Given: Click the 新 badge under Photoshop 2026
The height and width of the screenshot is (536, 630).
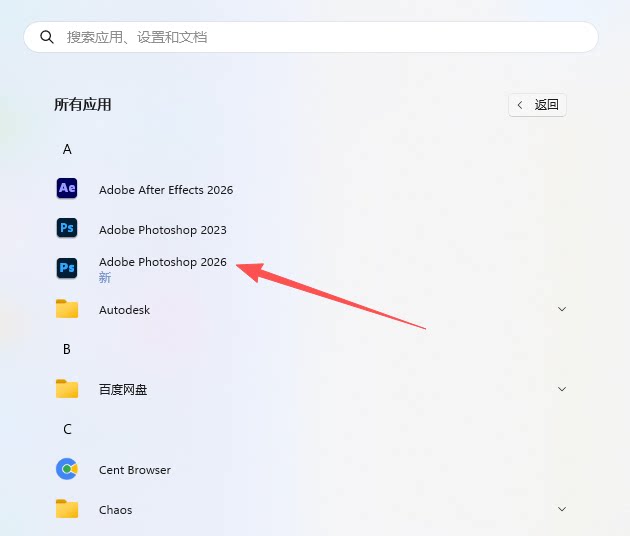Looking at the screenshot, I should (105, 277).
